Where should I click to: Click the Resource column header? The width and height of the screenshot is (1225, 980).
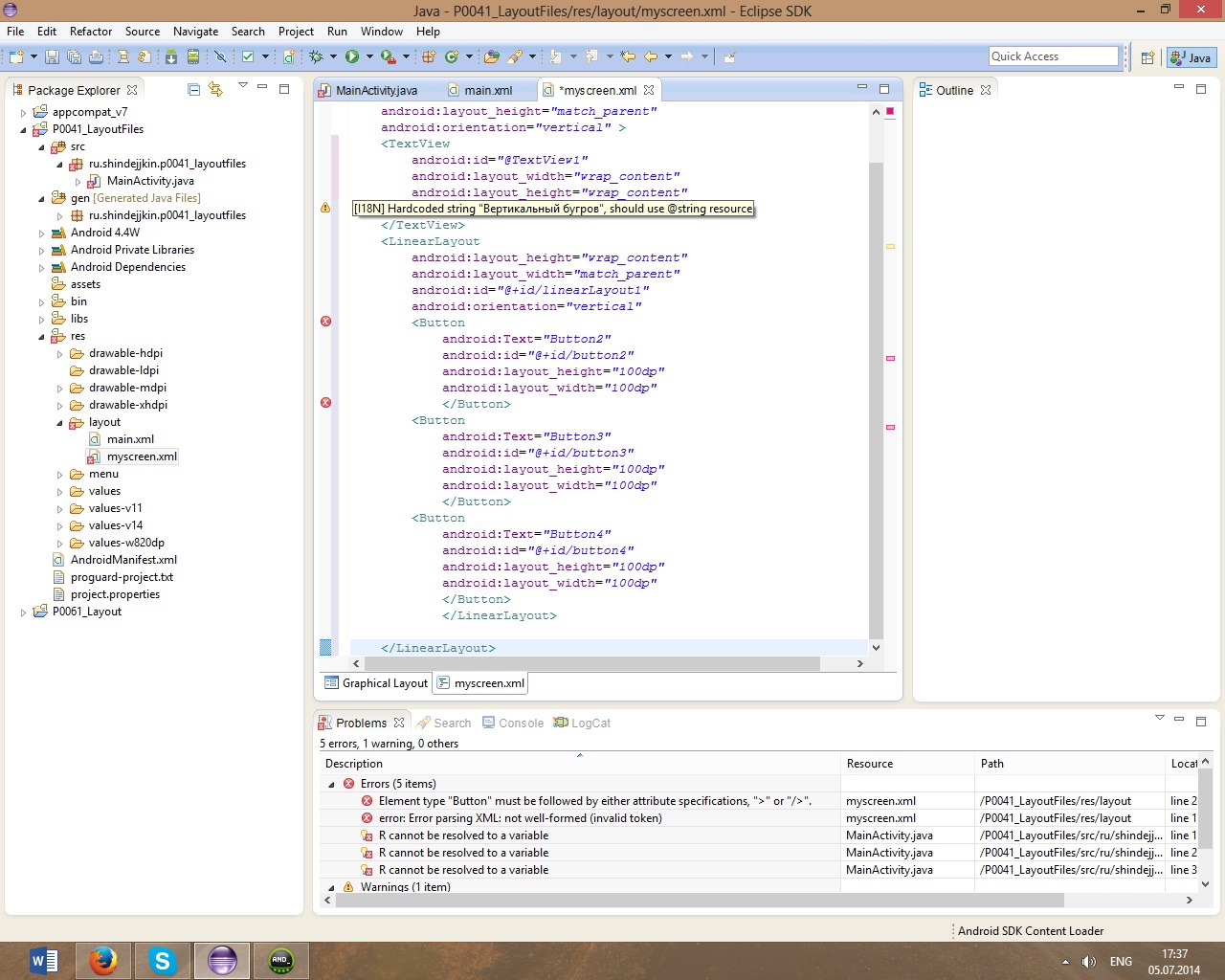pos(907,764)
